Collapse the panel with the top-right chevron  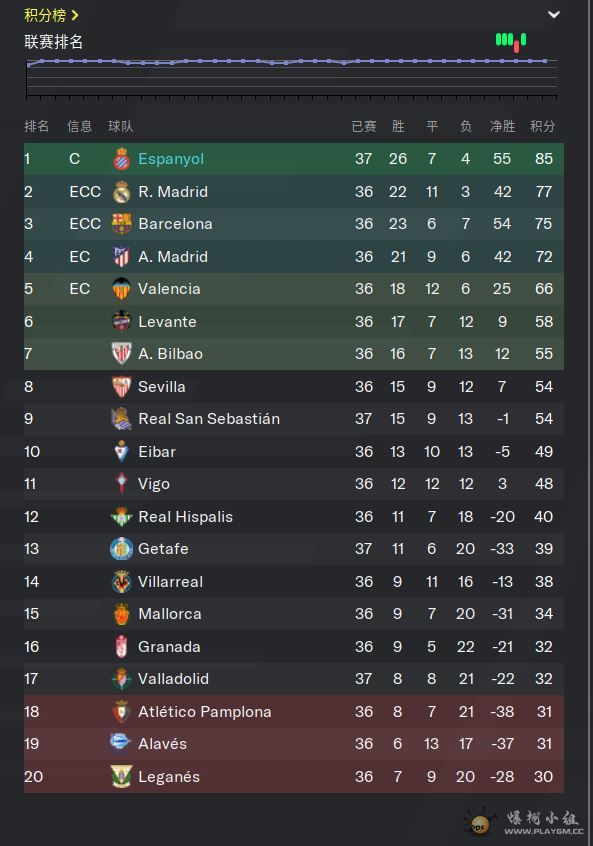[554, 15]
